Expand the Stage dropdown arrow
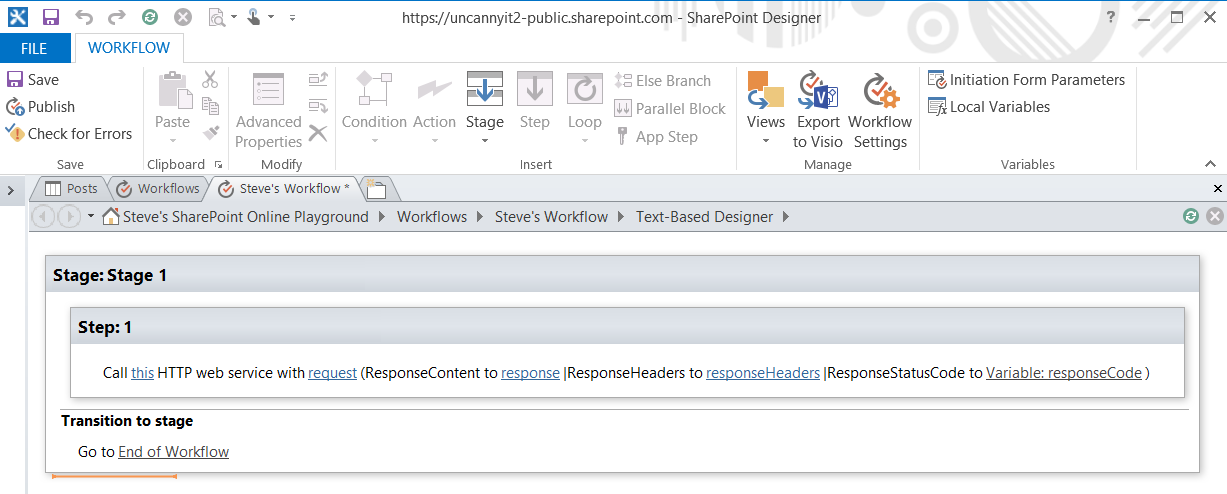This screenshot has height=494, width=1227. [485, 141]
